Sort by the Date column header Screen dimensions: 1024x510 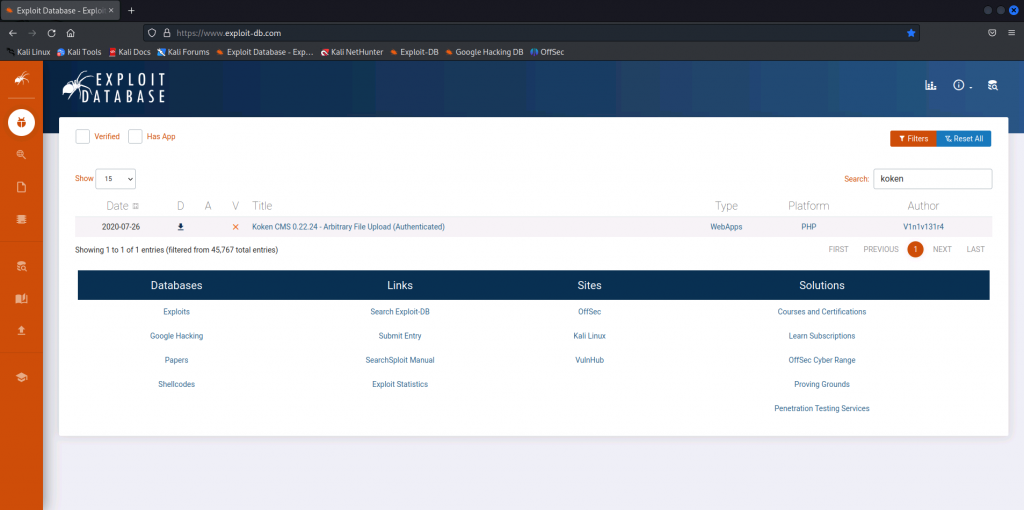123,206
